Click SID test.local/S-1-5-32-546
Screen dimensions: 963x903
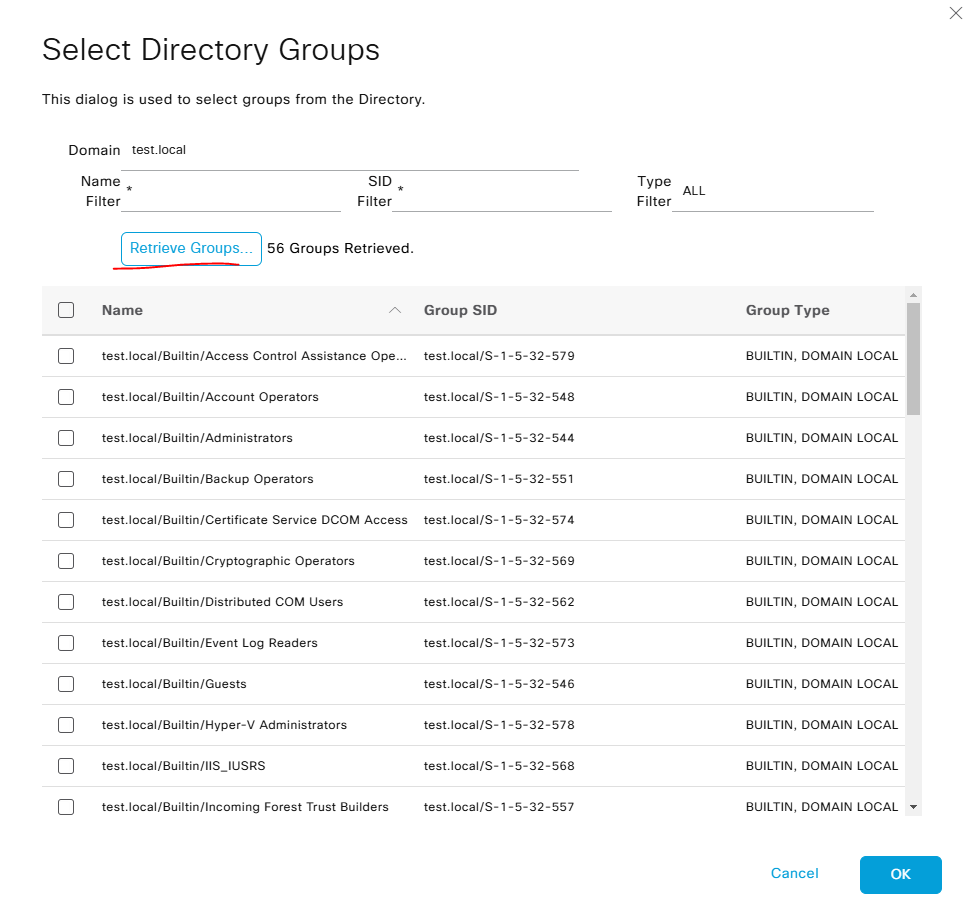pyautogui.click(x=499, y=684)
